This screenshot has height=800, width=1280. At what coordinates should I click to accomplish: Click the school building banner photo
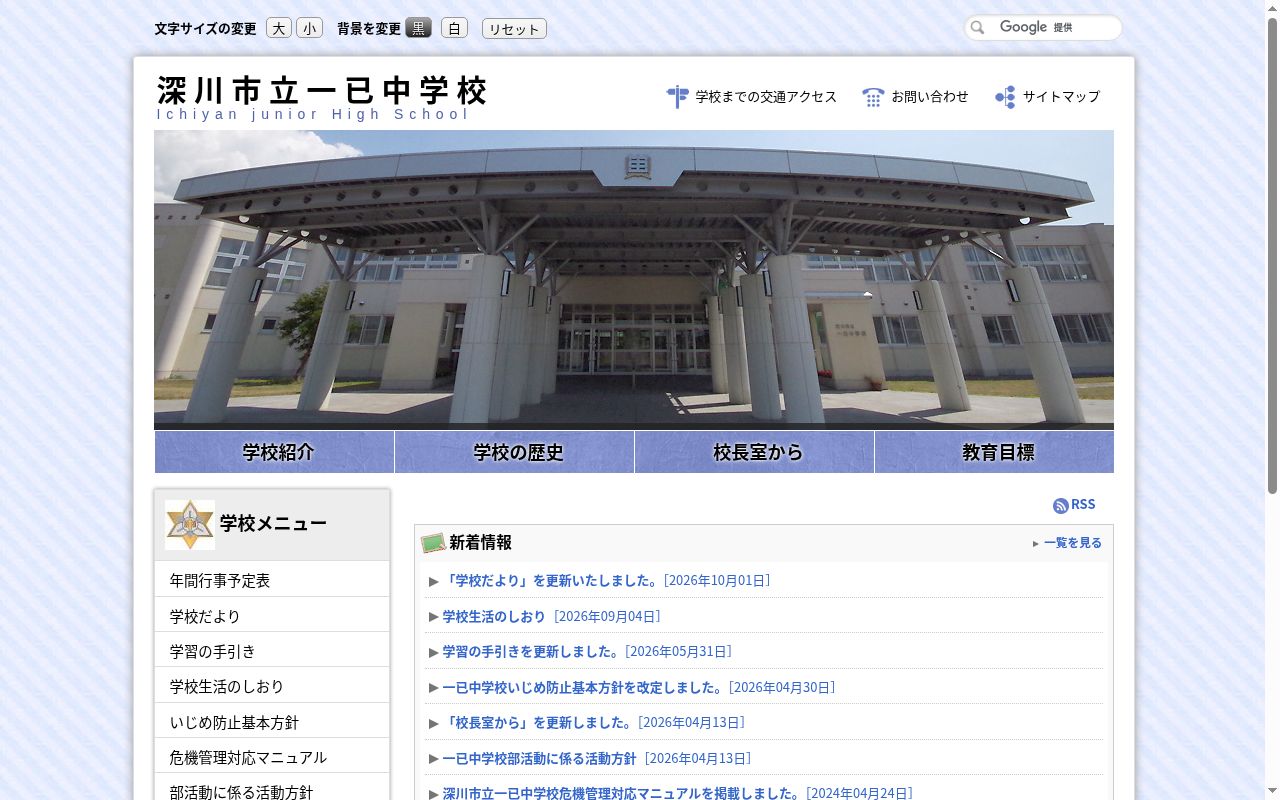click(634, 280)
